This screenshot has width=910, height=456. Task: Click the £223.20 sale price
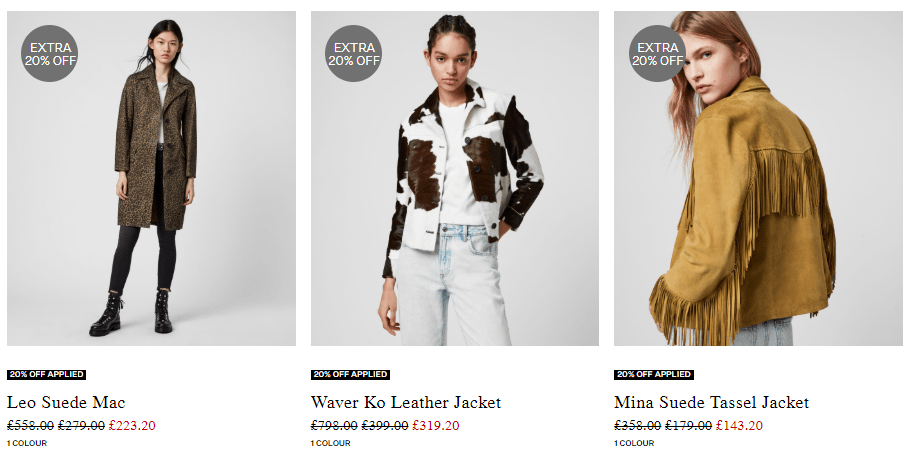(132, 426)
